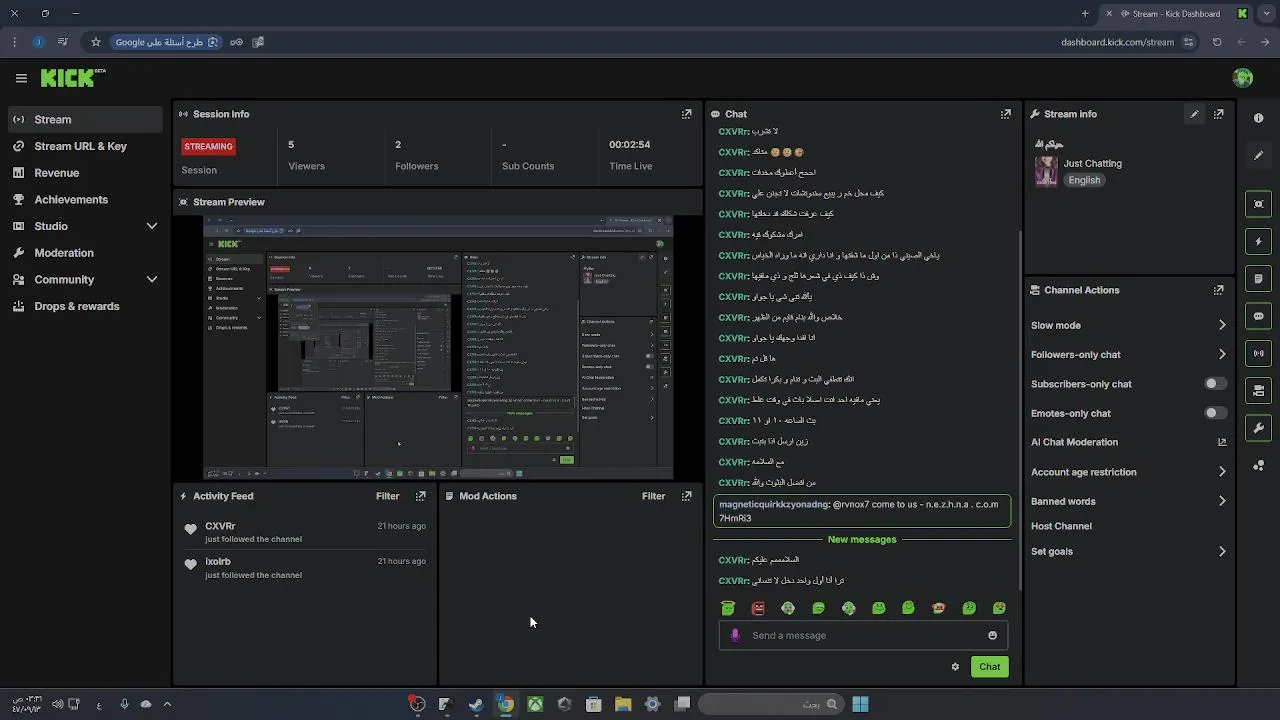Click ixolrb in the Activity Feed
Screen dimensions: 1280x720
pyautogui.click(x=218, y=562)
